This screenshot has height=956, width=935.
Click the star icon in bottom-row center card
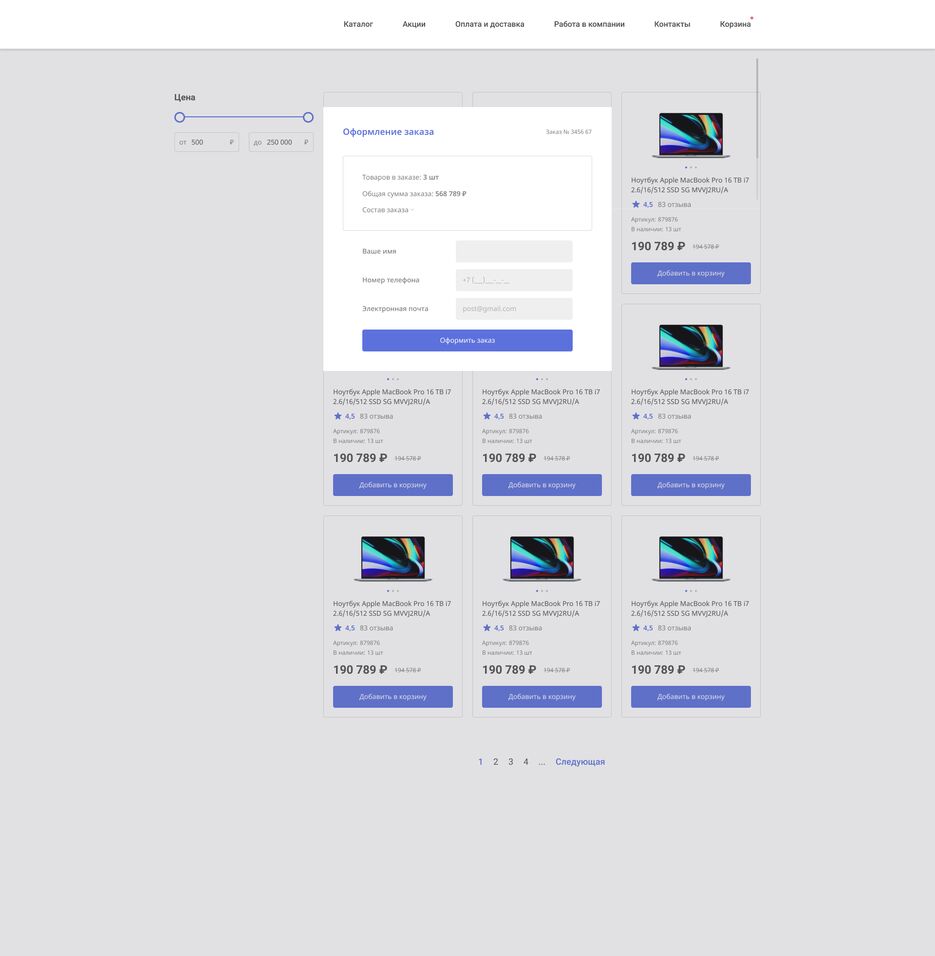[x=486, y=627]
